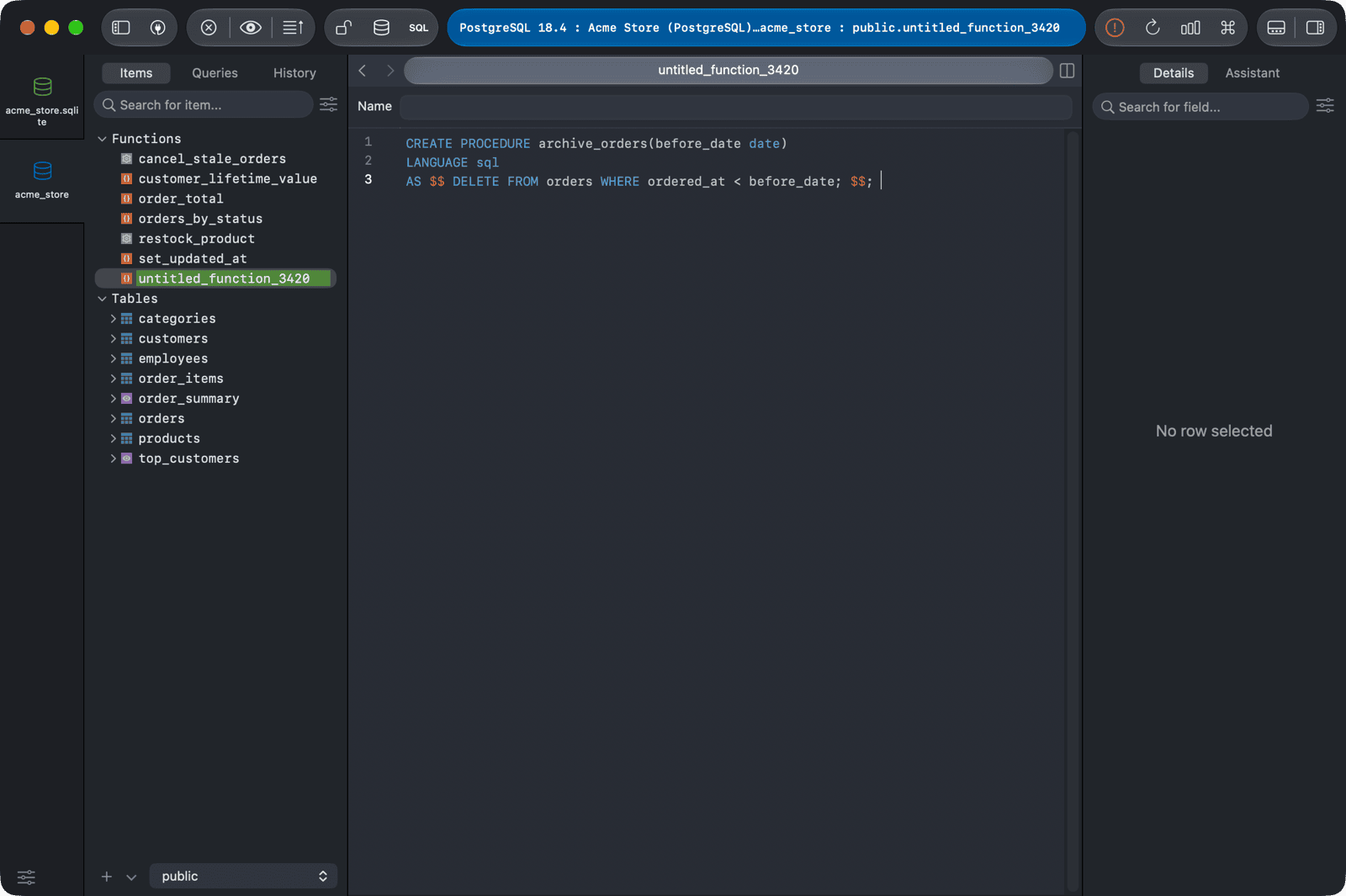Expand the orders table

point(114,419)
